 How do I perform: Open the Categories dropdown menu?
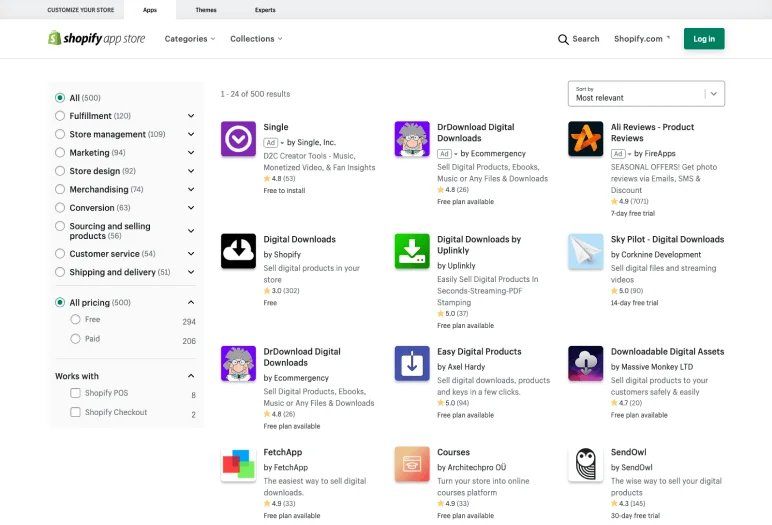pyautogui.click(x=190, y=39)
